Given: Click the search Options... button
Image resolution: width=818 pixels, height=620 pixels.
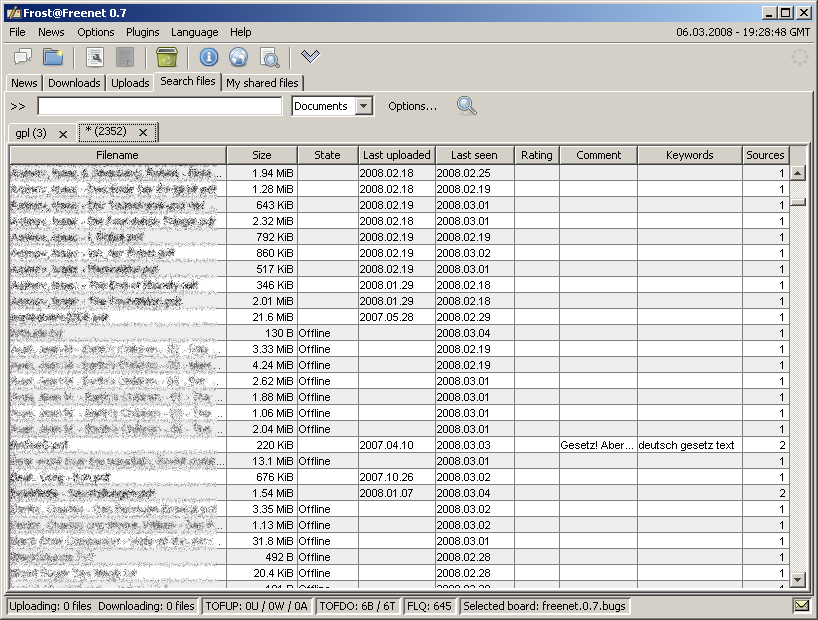Looking at the screenshot, I should tap(412, 106).
